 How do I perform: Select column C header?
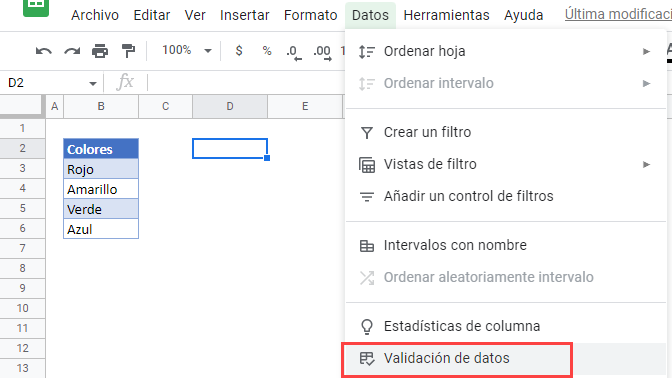pos(165,106)
